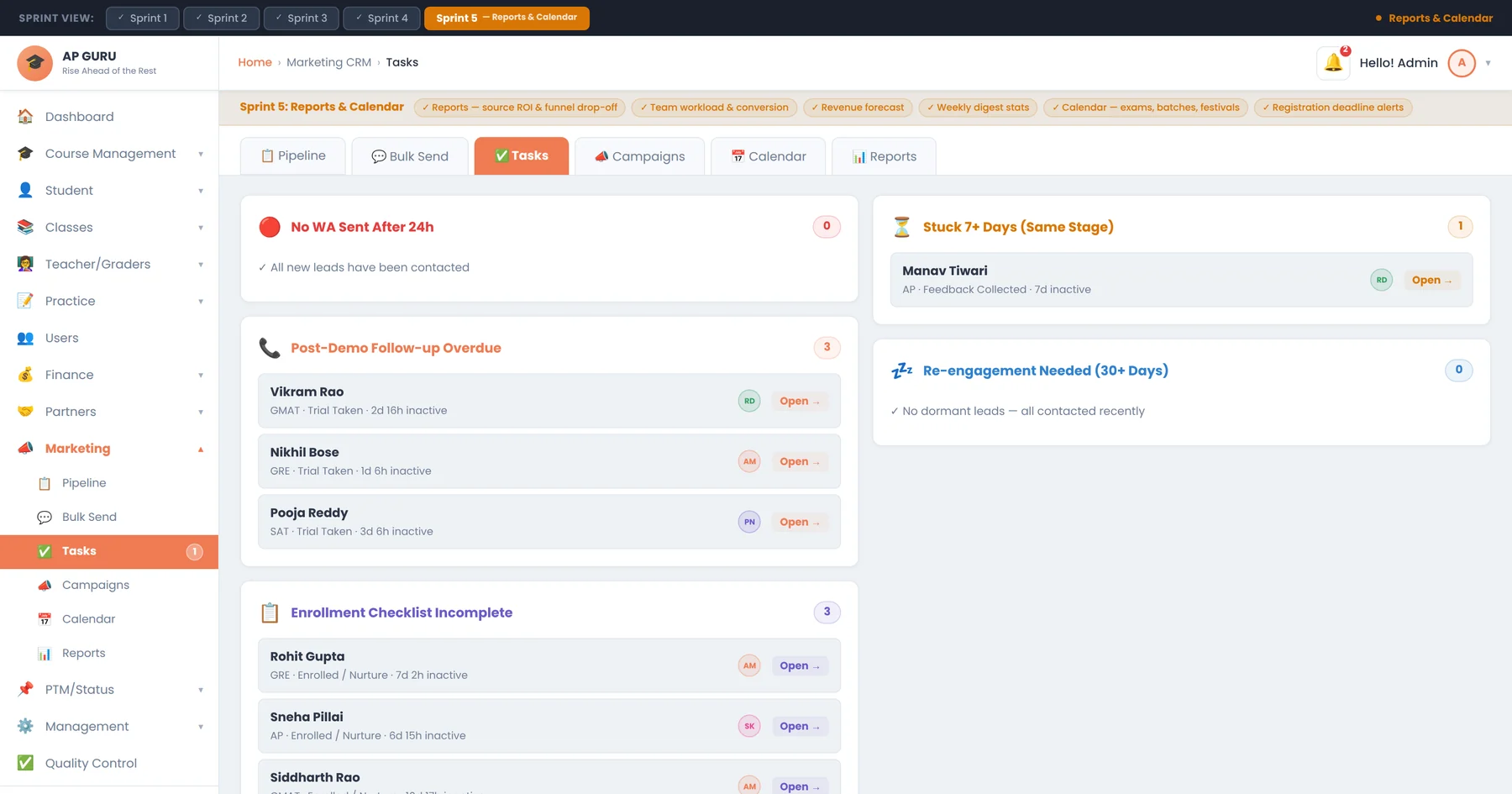The height and width of the screenshot is (794, 1512).
Task: Click the Student person icon
Action: pos(26,191)
